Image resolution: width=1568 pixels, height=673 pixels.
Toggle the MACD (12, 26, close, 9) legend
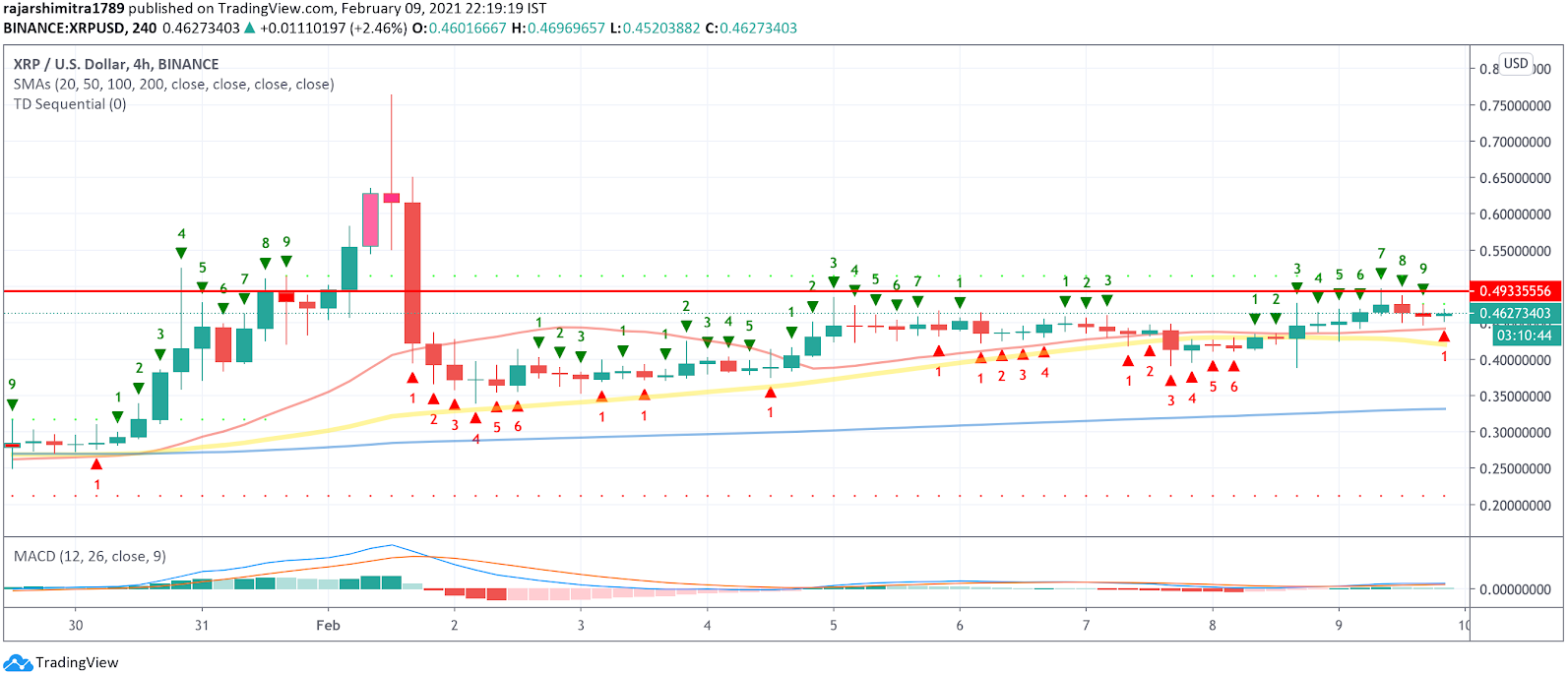[90, 557]
